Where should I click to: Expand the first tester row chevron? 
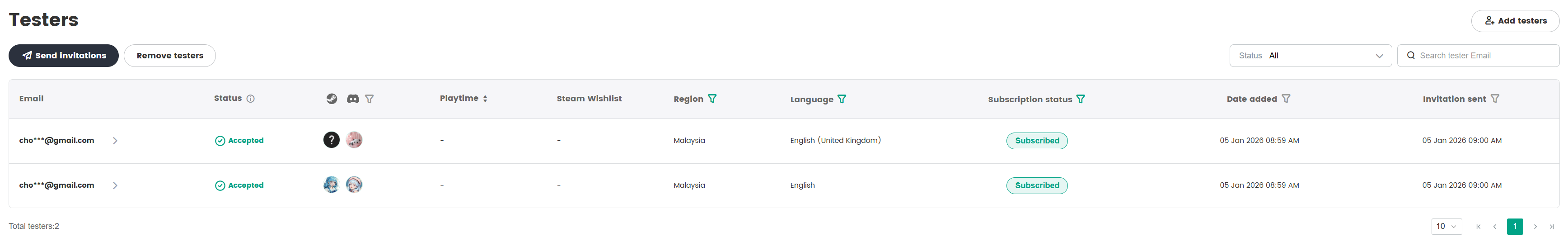[x=115, y=141]
